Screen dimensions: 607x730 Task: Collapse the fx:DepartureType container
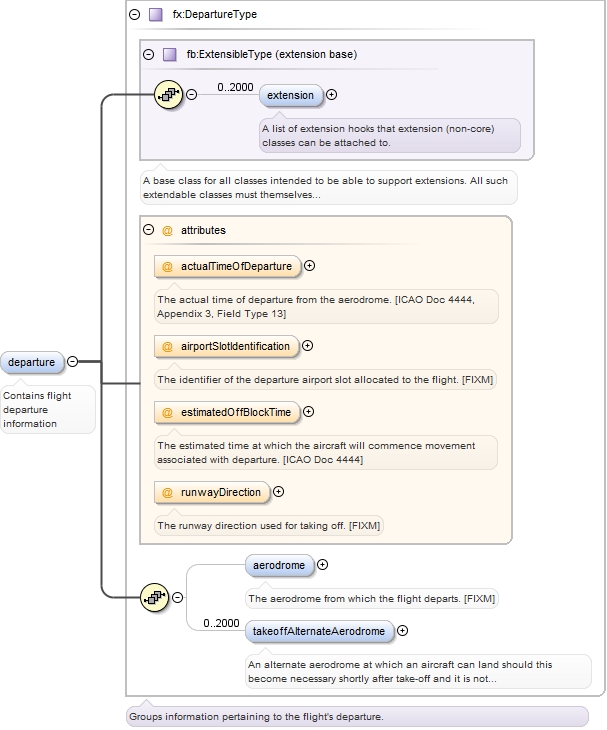[135, 15]
